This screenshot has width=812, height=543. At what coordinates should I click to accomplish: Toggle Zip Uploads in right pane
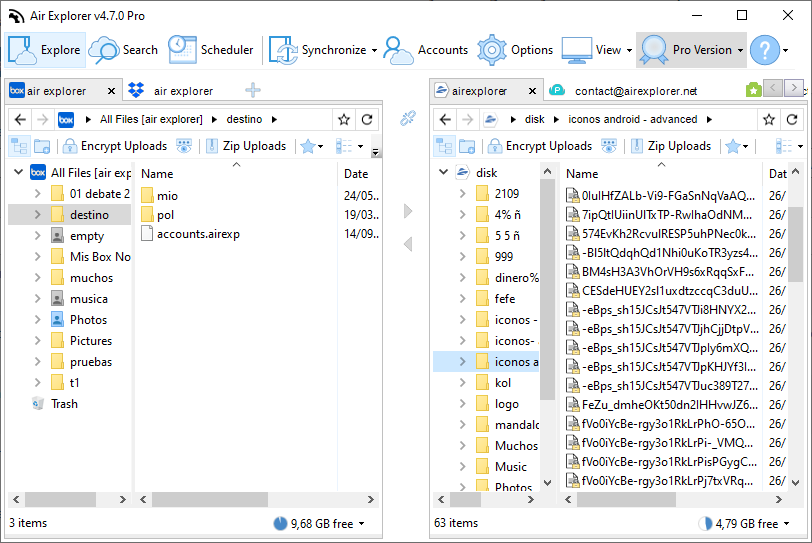pyautogui.click(x=671, y=146)
